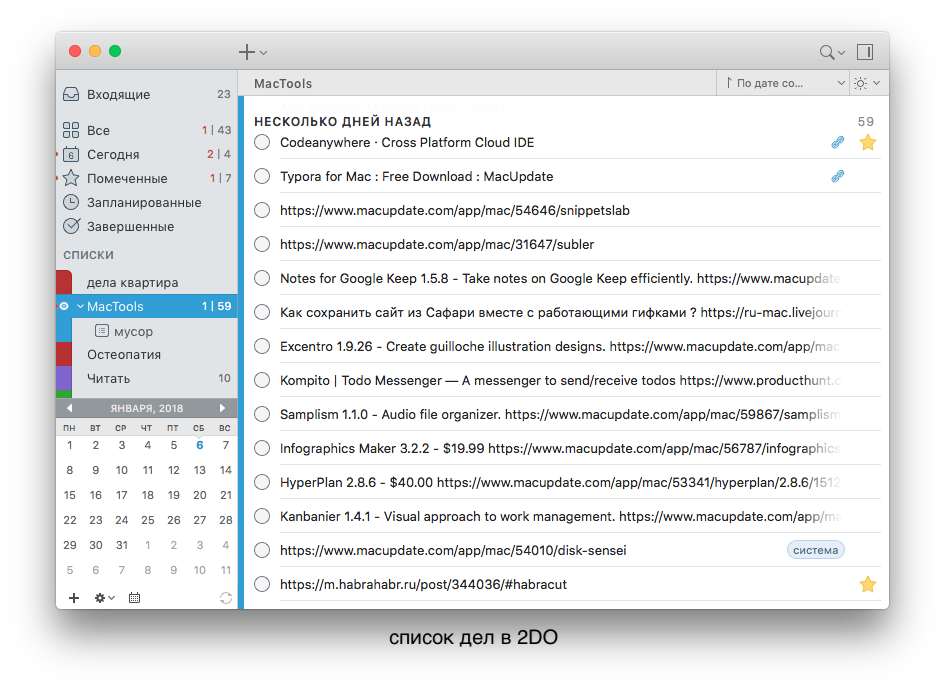The width and height of the screenshot is (945, 689).
Task: Select the Все focus list
Action: (x=146, y=130)
